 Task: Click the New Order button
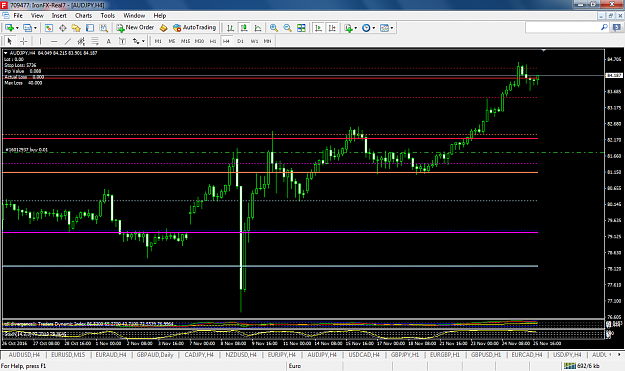pyautogui.click(x=135, y=27)
